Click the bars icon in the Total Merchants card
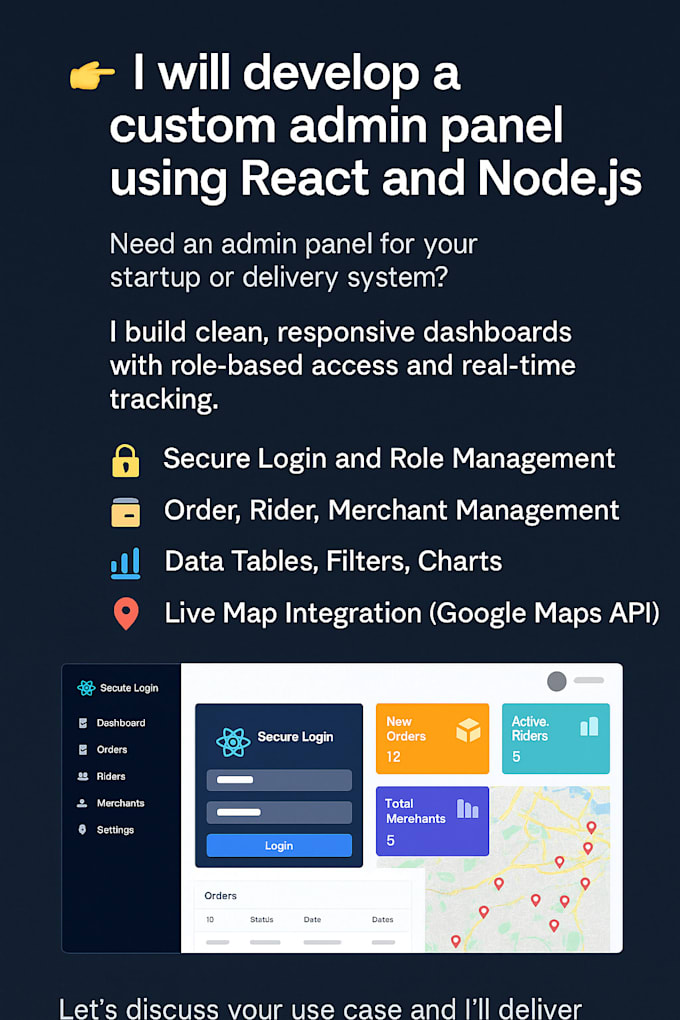The width and height of the screenshot is (680, 1020). [x=468, y=809]
